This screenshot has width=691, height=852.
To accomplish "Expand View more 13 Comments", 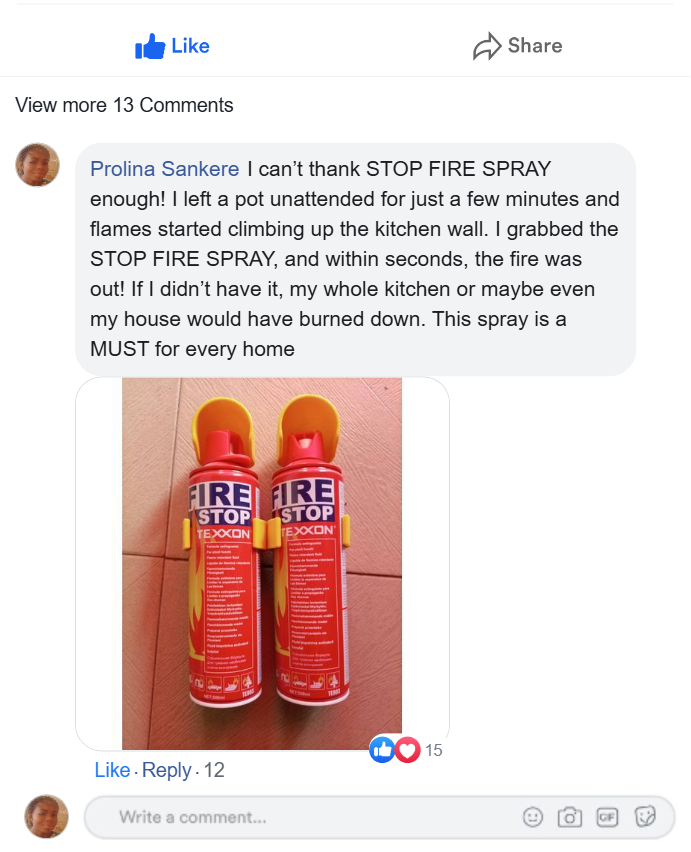I will click(124, 105).
